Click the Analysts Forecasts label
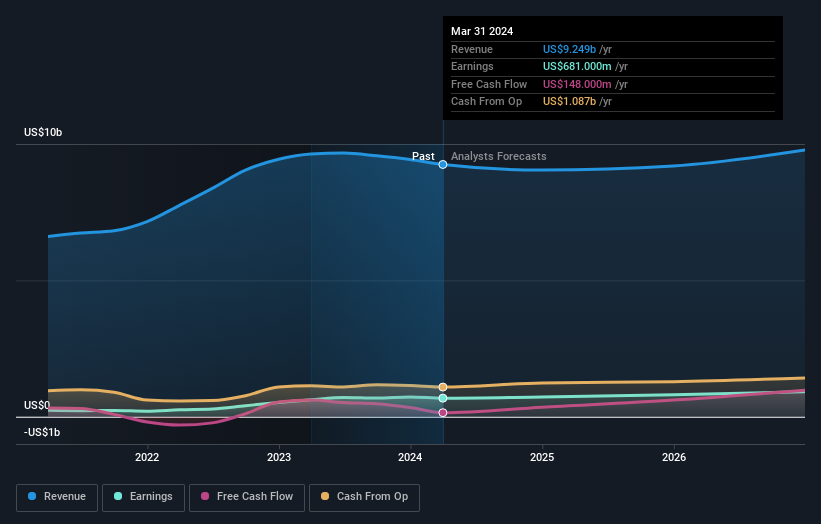 [x=498, y=156]
